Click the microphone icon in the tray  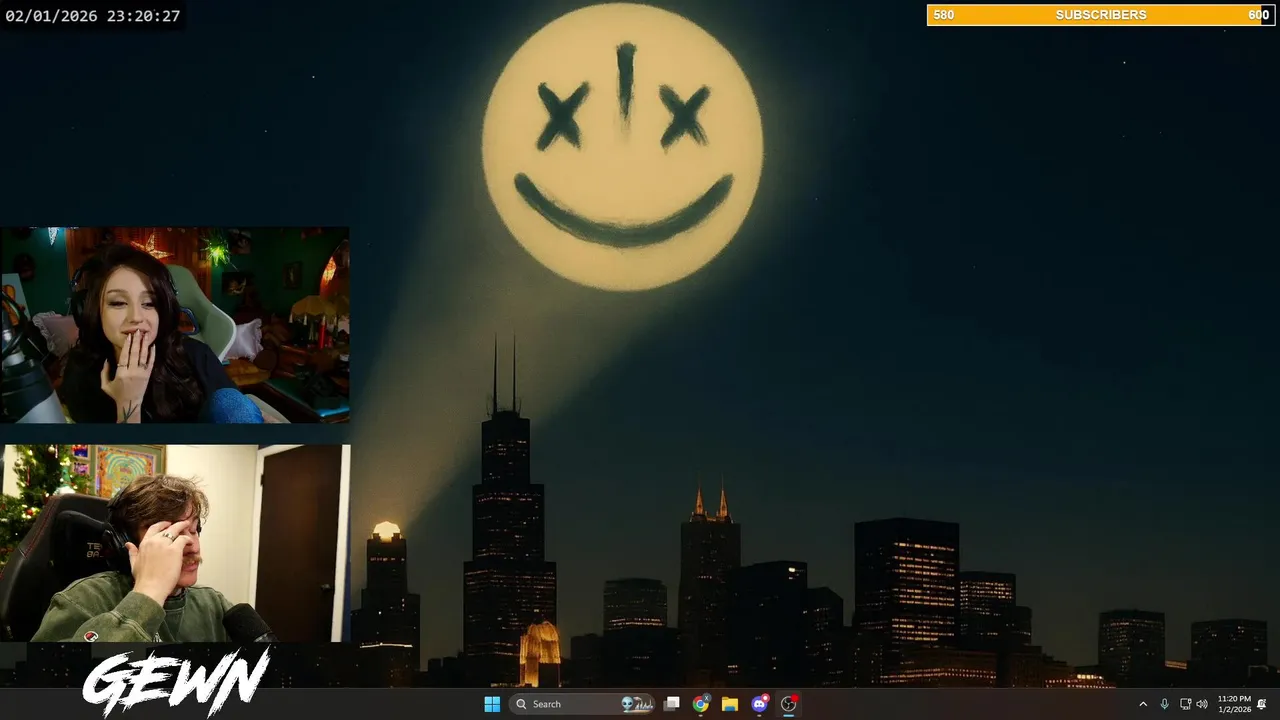(x=1164, y=704)
